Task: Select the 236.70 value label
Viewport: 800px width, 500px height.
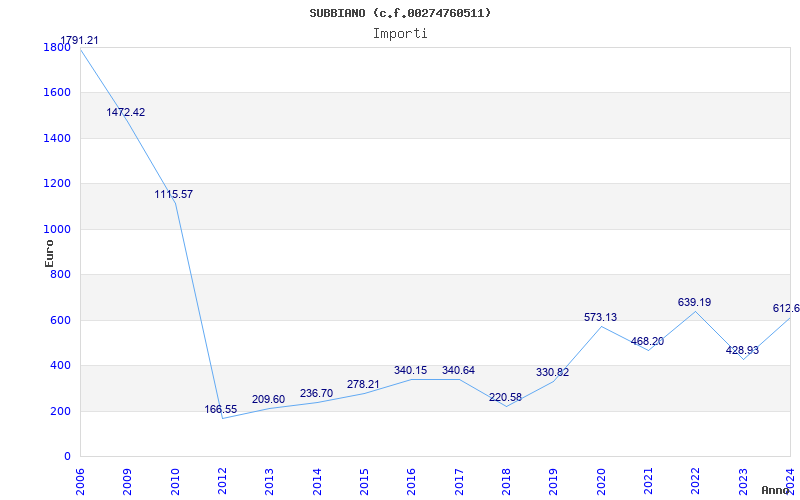Action: click(x=316, y=393)
